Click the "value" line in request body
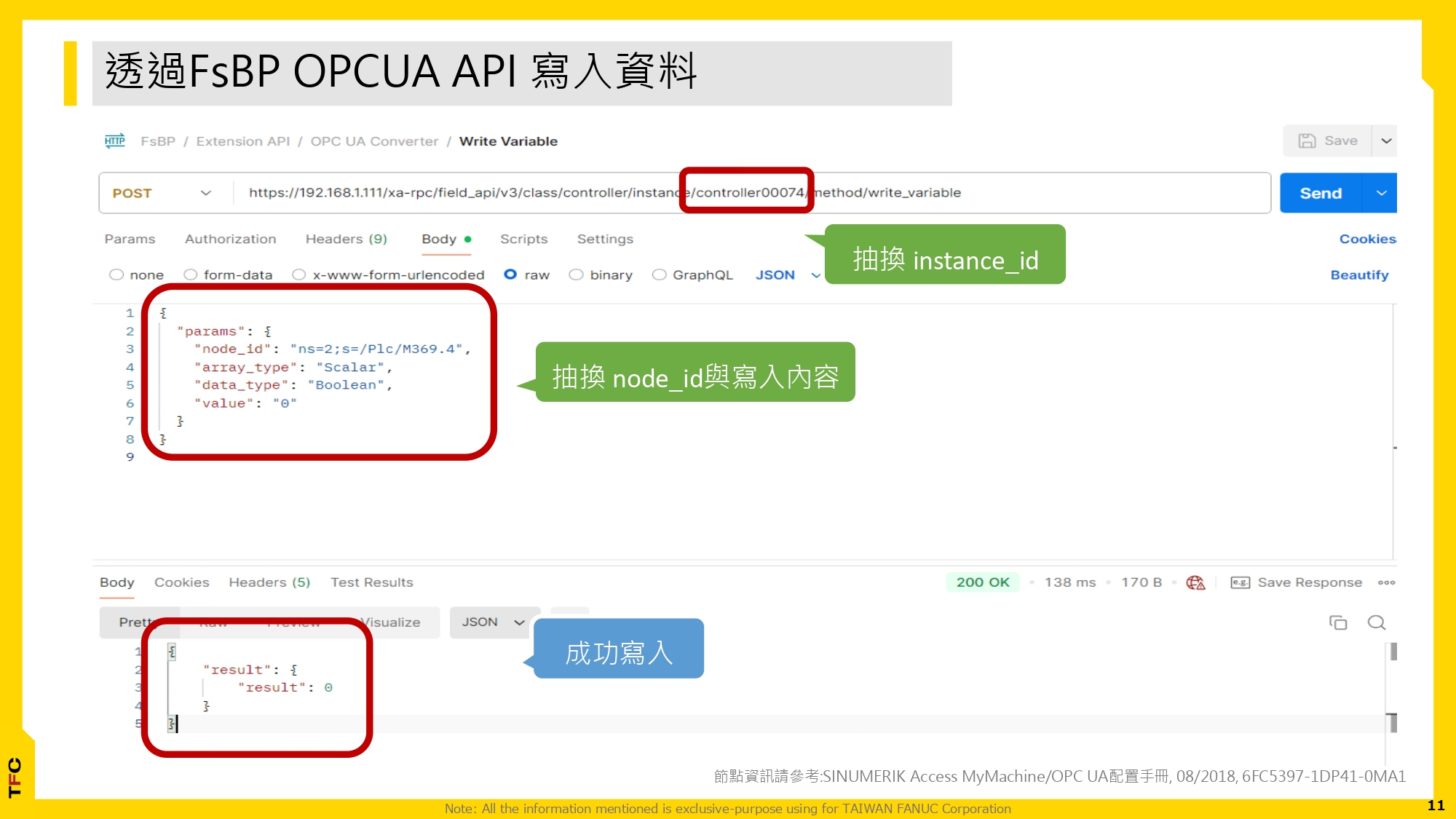Viewport: 1456px width, 819px height. [x=245, y=403]
